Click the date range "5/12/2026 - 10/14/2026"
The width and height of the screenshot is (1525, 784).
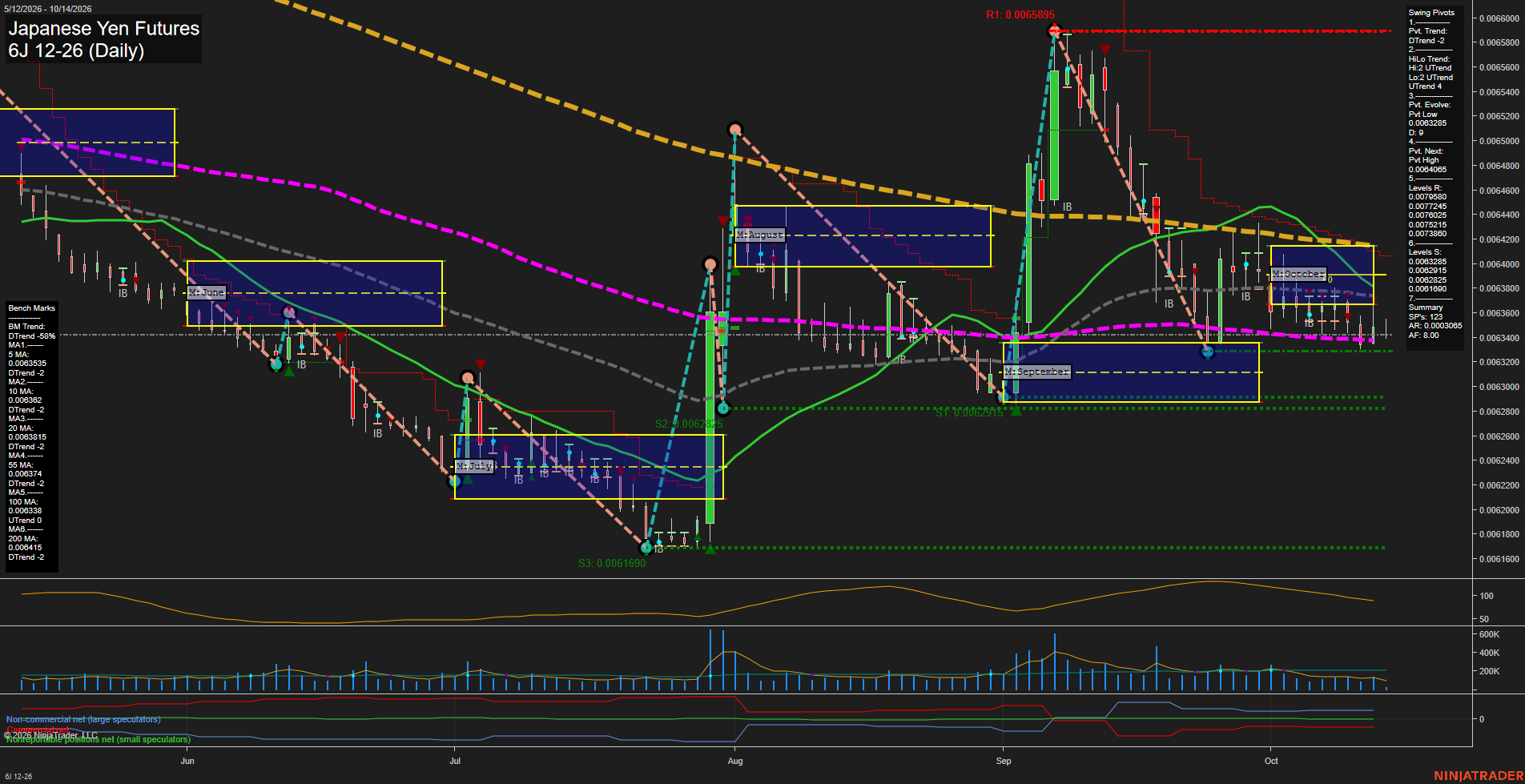pos(48,9)
